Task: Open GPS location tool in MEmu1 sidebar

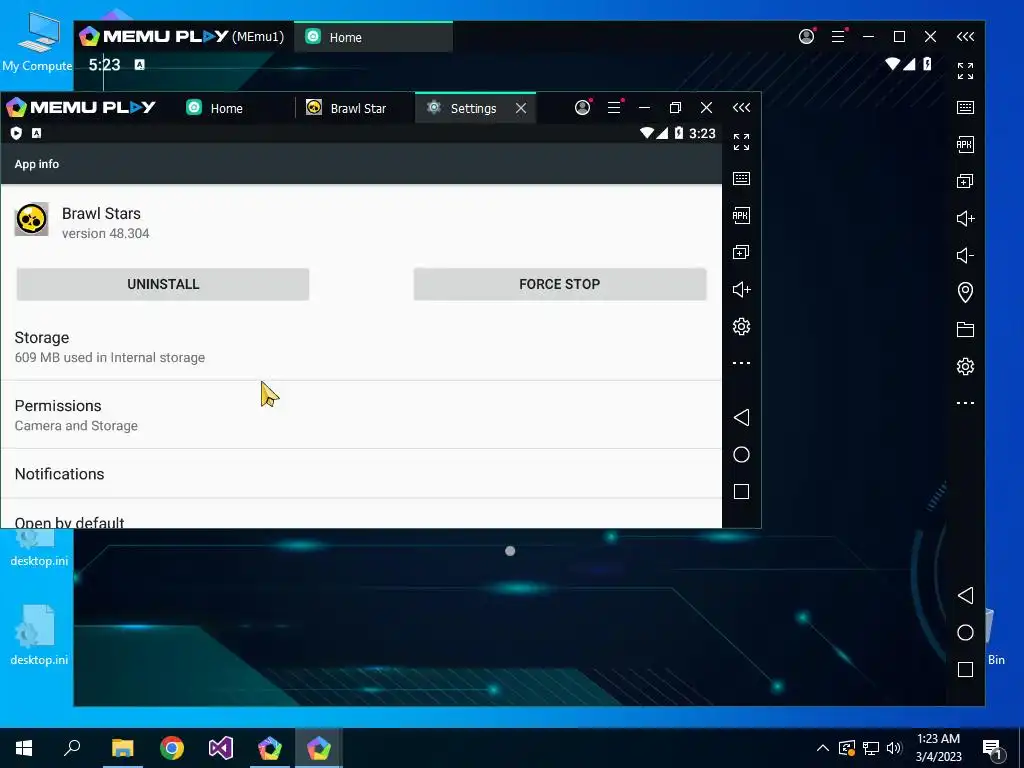Action: pyautogui.click(x=965, y=292)
